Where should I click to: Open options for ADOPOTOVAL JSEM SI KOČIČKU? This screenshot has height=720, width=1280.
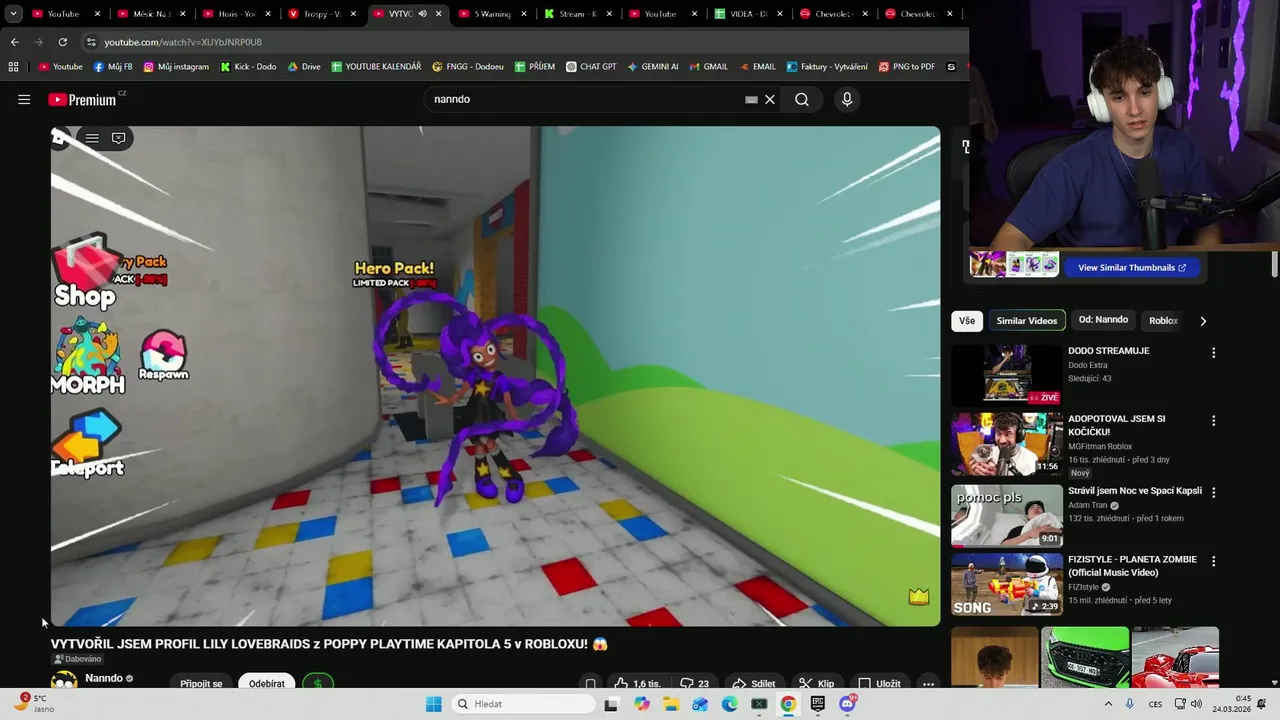pos(1214,421)
